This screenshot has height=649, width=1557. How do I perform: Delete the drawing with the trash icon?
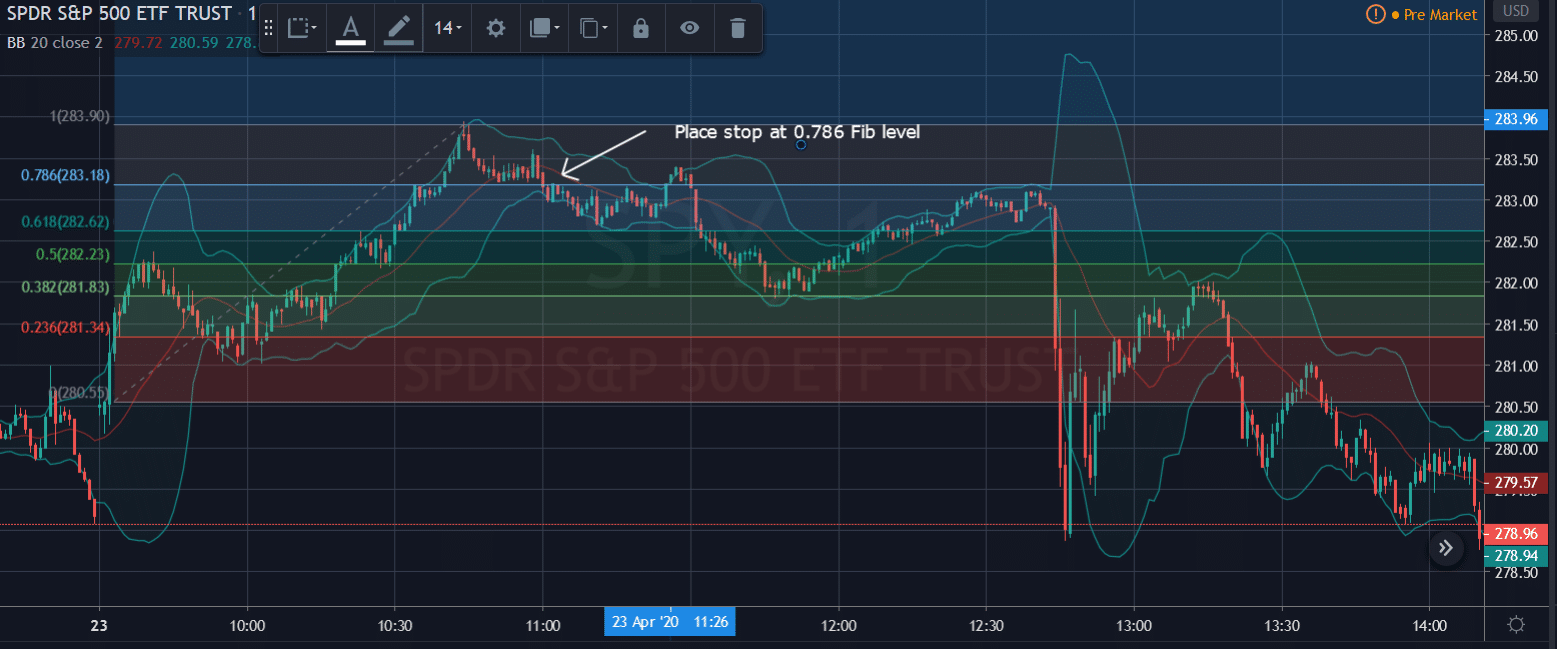pos(737,28)
